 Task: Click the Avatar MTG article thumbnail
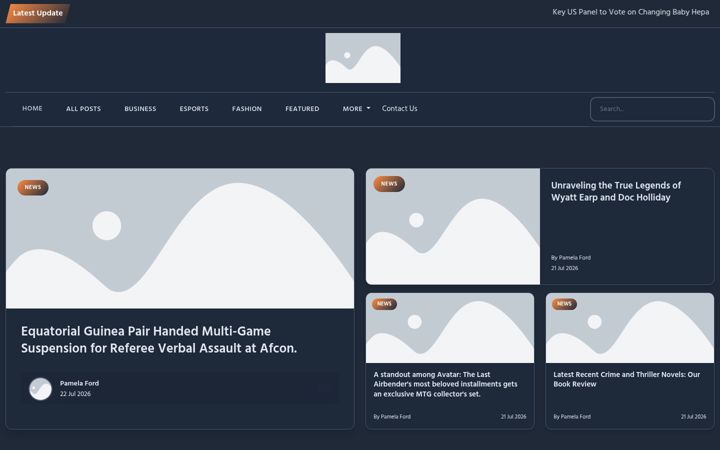point(450,328)
